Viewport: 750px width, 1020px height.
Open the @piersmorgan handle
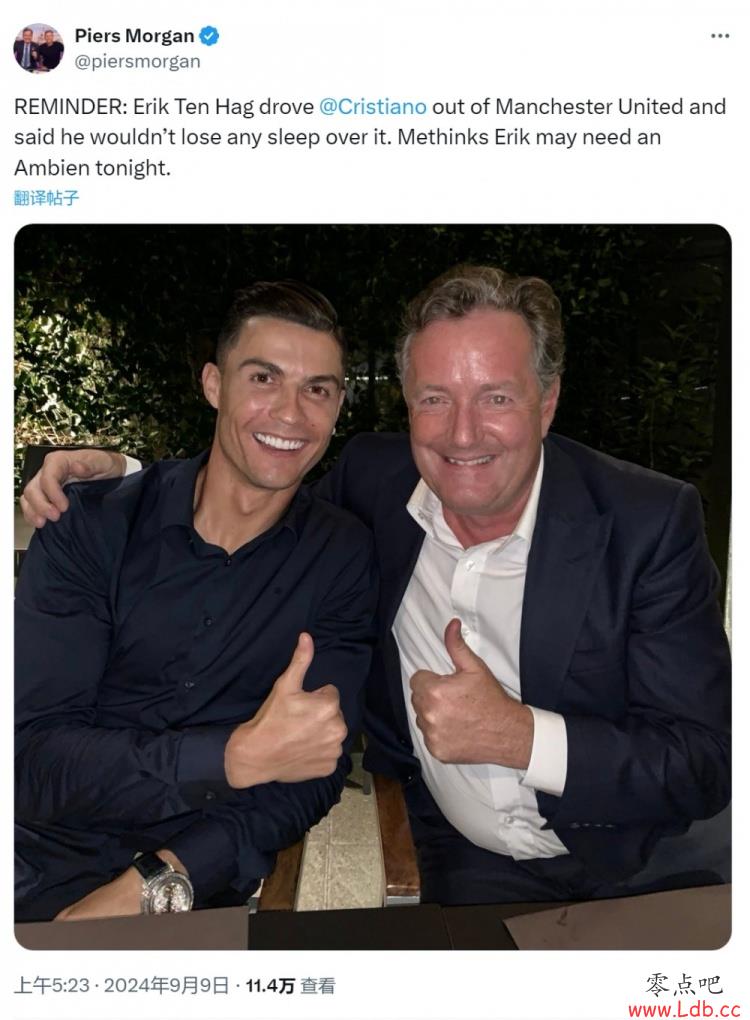pyautogui.click(x=137, y=62)
